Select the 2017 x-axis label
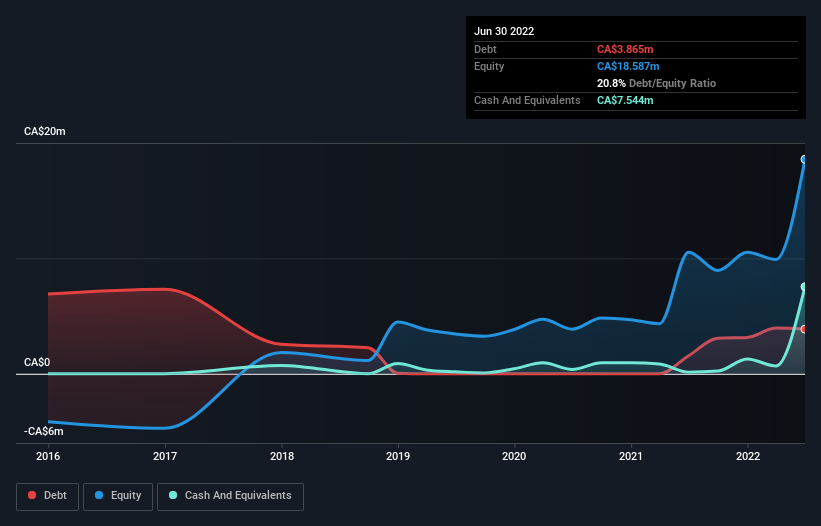Viewport: 821px width, 526px height. (165, 456)
